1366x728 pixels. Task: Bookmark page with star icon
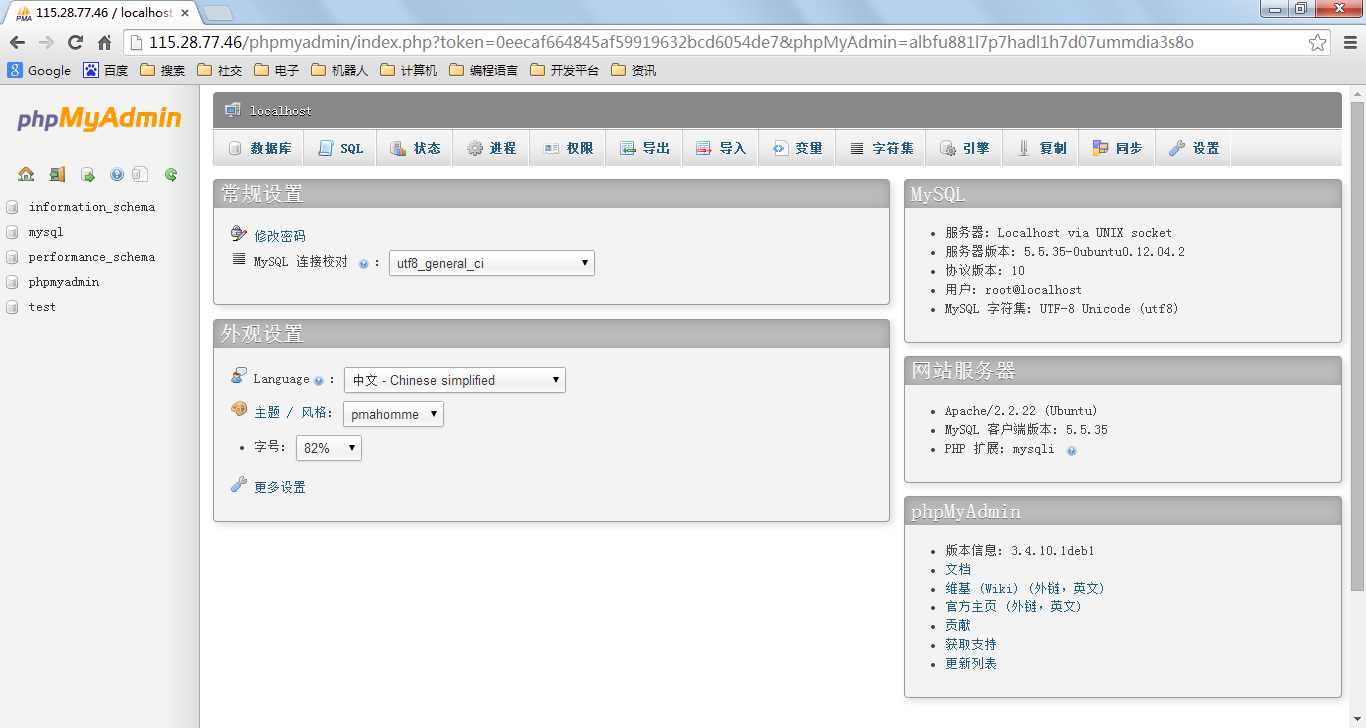[1318, 42]
